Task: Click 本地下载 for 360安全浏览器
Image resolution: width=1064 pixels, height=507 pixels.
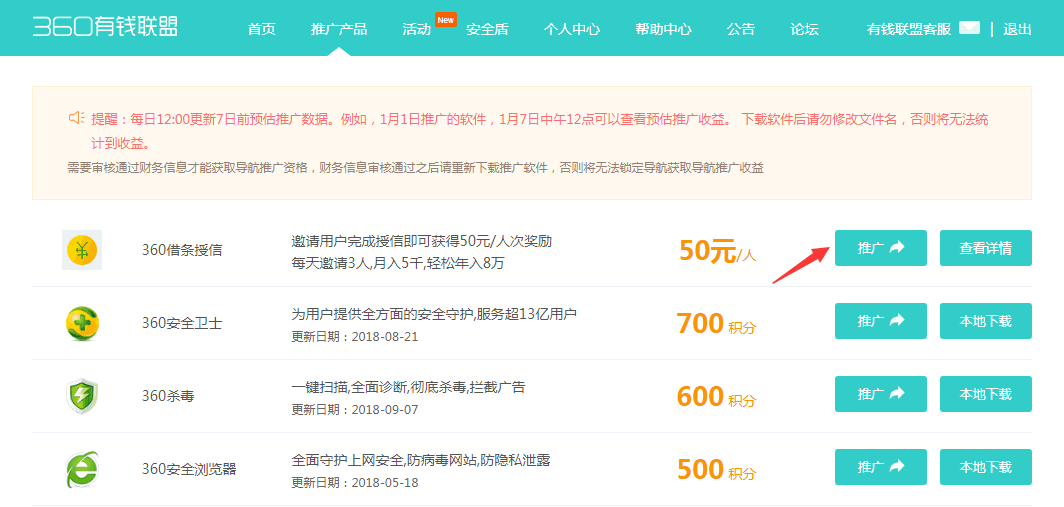Action: 985,467
